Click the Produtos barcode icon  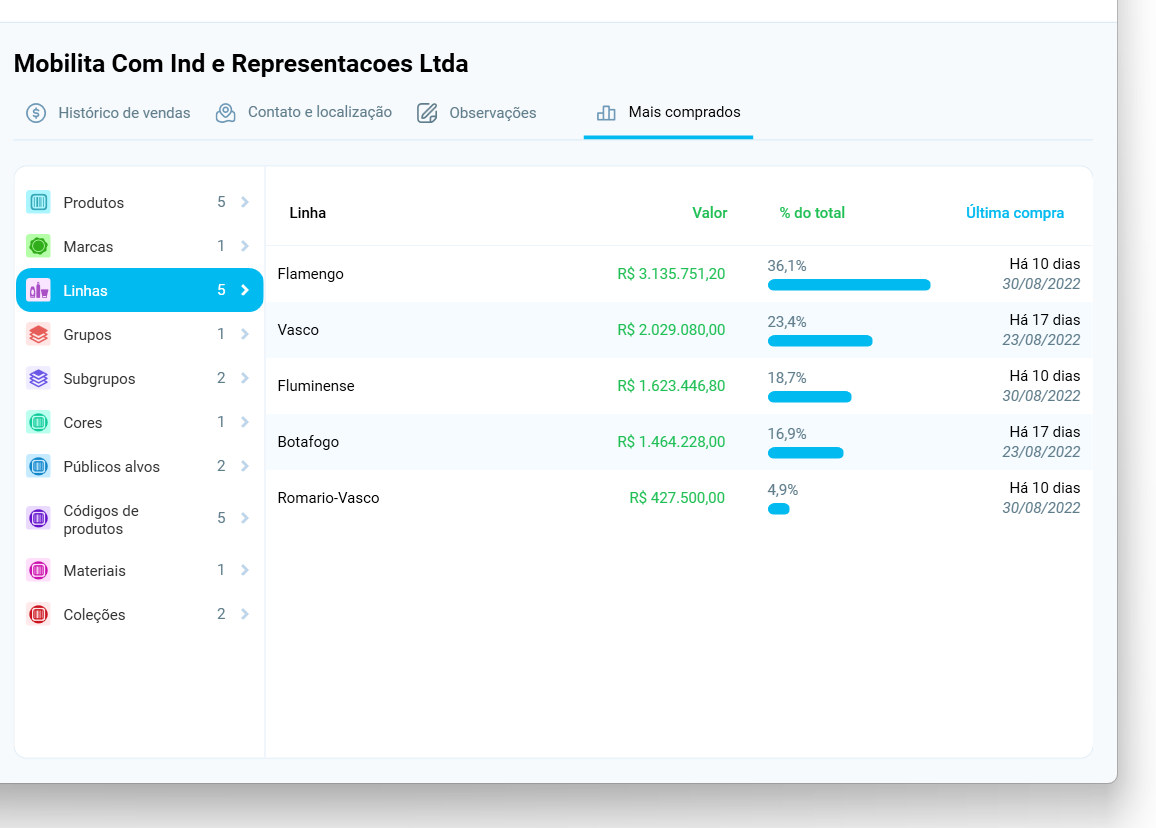[38, 202]
